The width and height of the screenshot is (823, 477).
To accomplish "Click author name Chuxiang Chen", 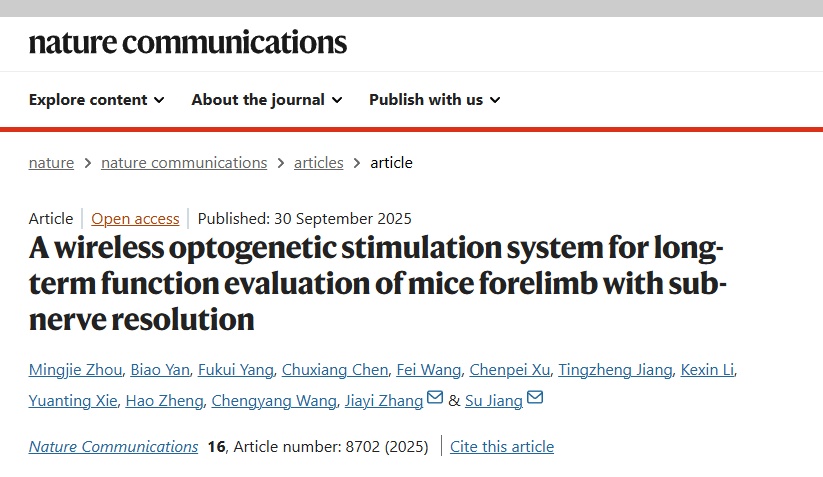I will pyautogui.click(x=334, y=370).
